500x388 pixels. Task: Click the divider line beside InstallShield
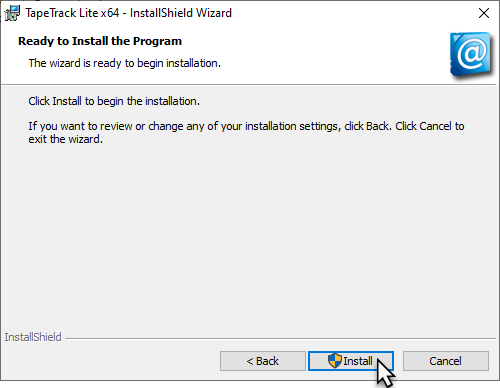(280, 339)
